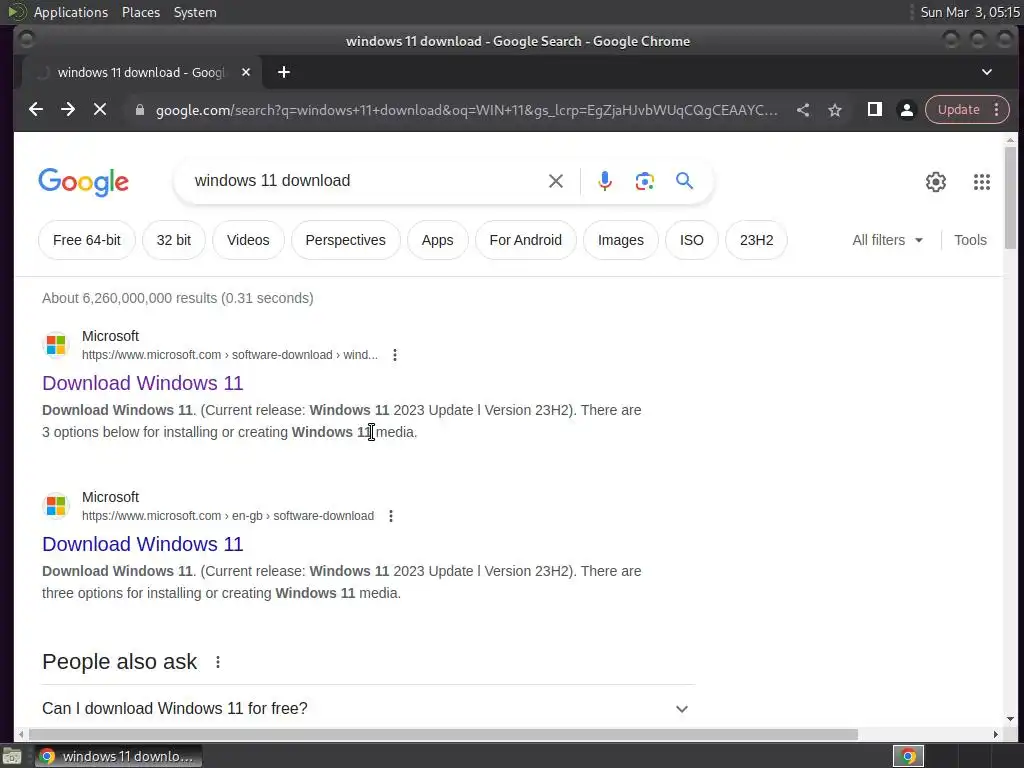The image size is (1024, 768).
Task: Open more options for first Microsoft result
Action: pos(394,355)
